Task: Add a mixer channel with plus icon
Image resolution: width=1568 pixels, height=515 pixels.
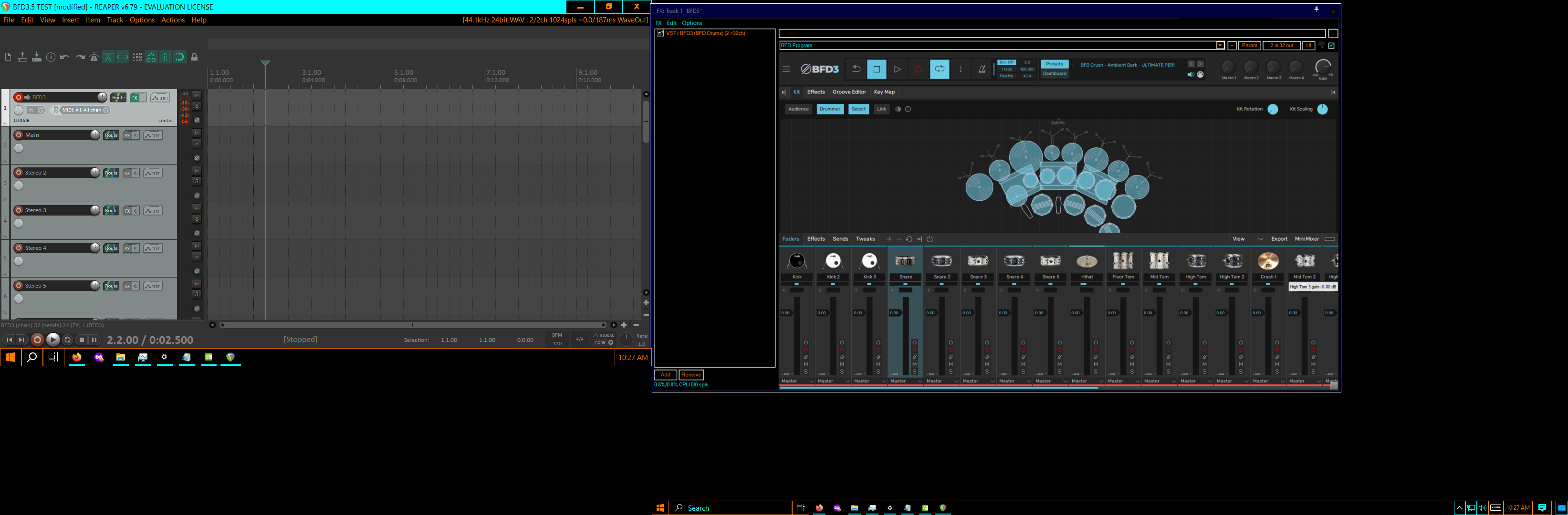Action: click(889, 239)
